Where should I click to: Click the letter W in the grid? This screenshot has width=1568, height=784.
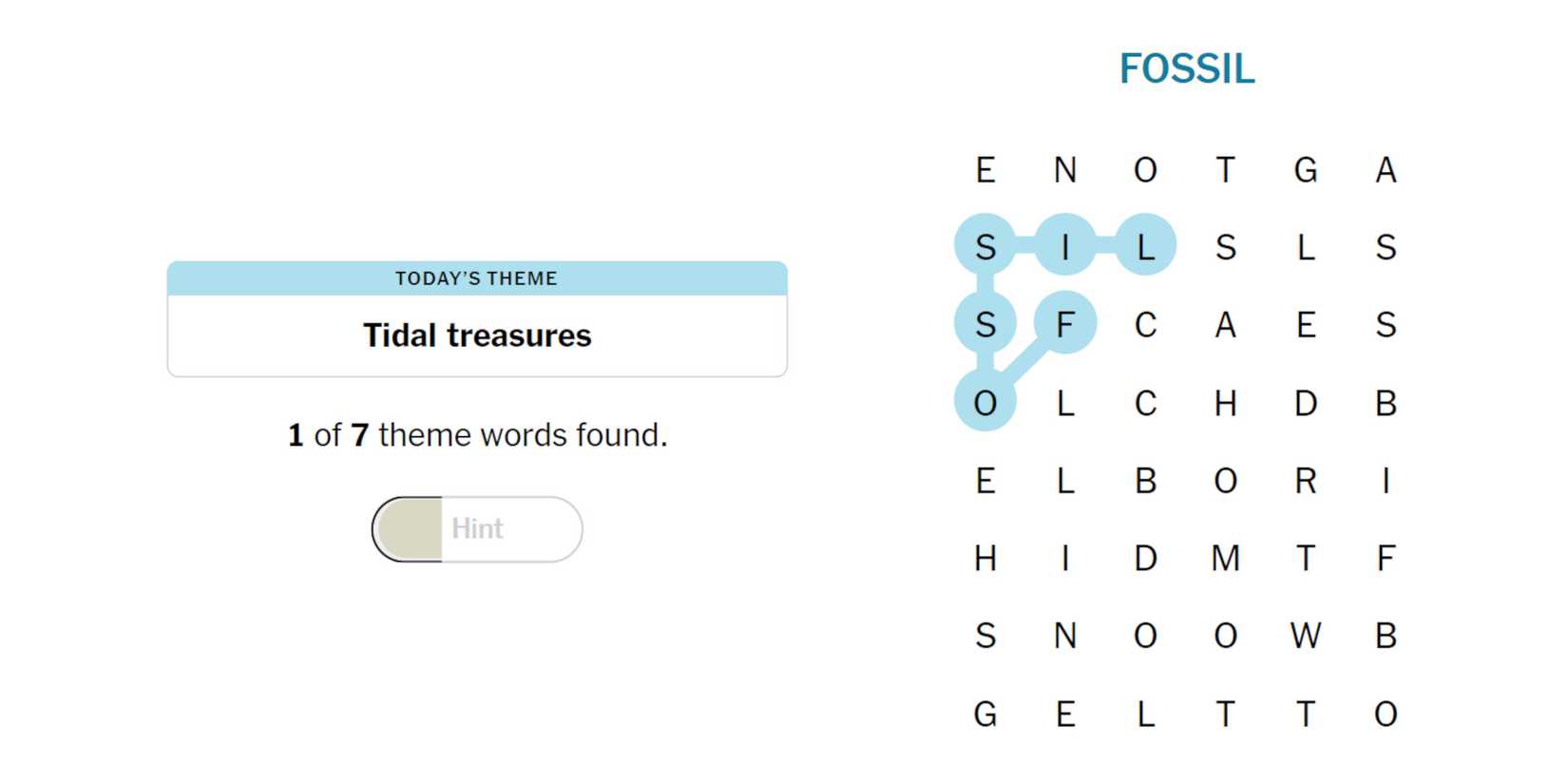[1305, 635]
